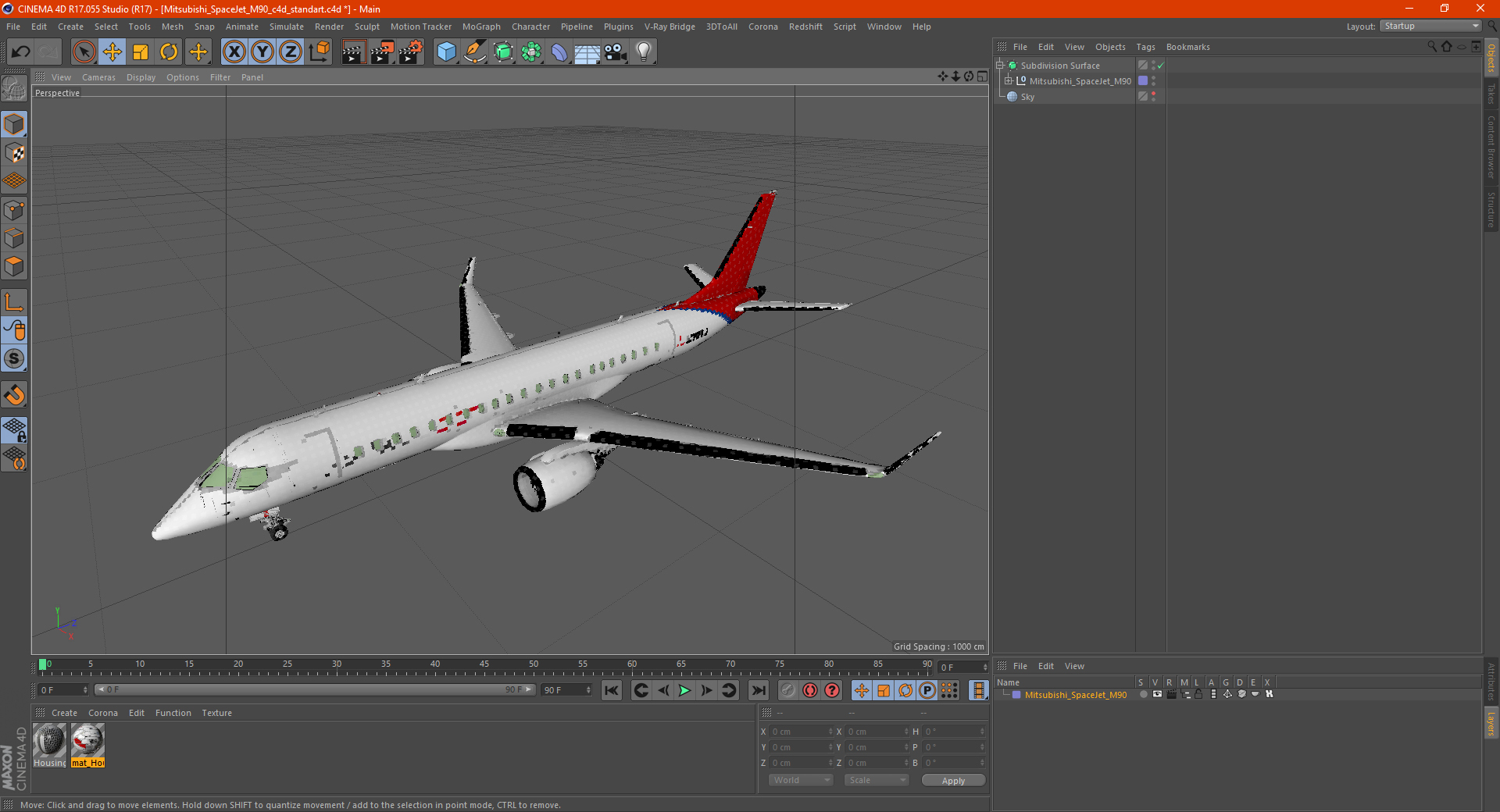Select Polygons mode
The image size is (1500, 812).
pyautogui.click(x=14, y=266)
